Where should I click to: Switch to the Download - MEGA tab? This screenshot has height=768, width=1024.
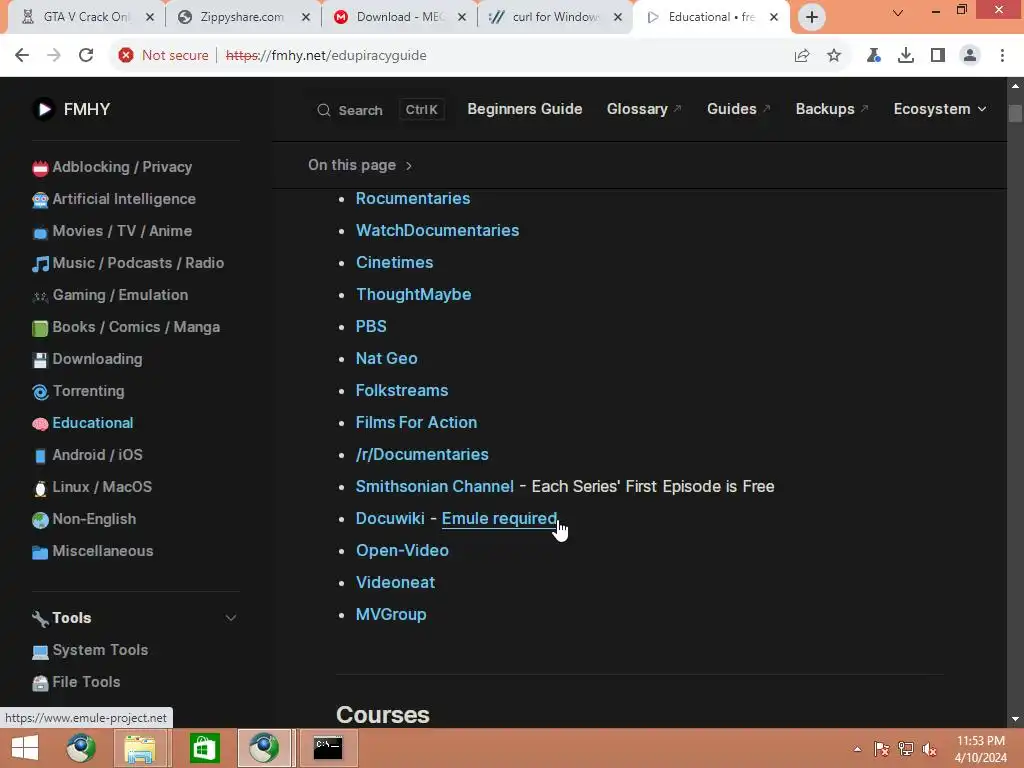400,17
